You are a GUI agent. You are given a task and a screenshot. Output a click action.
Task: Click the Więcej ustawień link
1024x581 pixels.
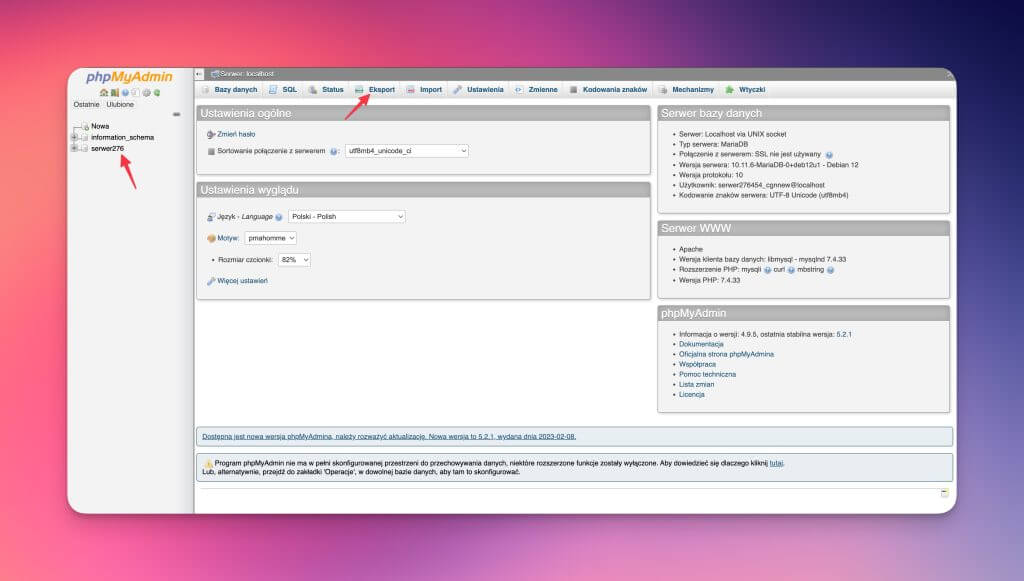tap(242, 281)
